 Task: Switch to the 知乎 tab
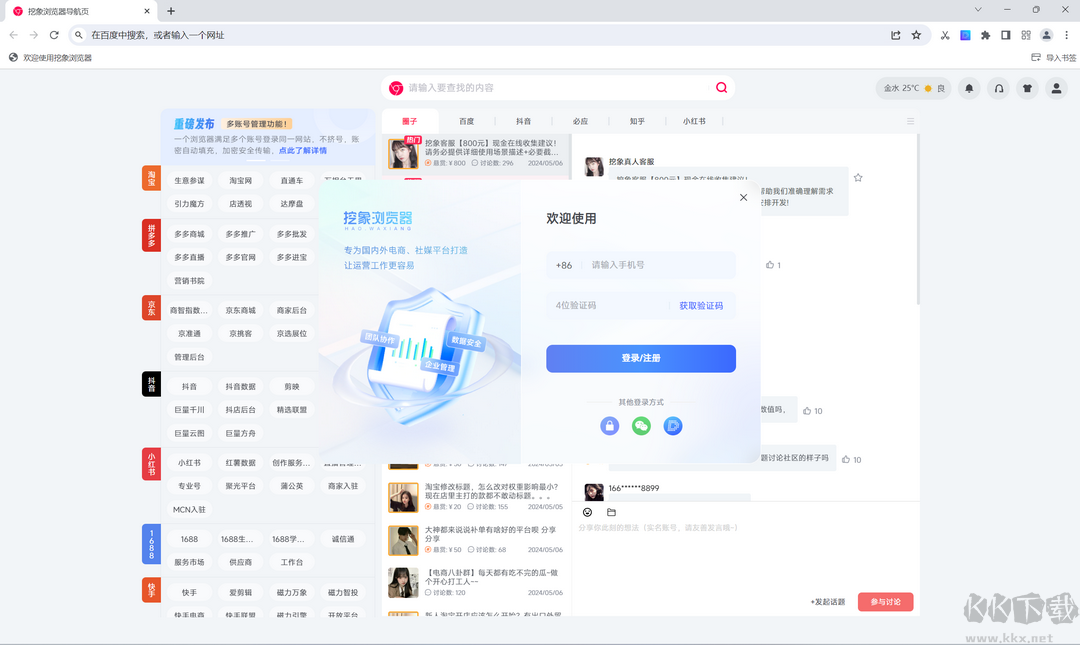638,120
